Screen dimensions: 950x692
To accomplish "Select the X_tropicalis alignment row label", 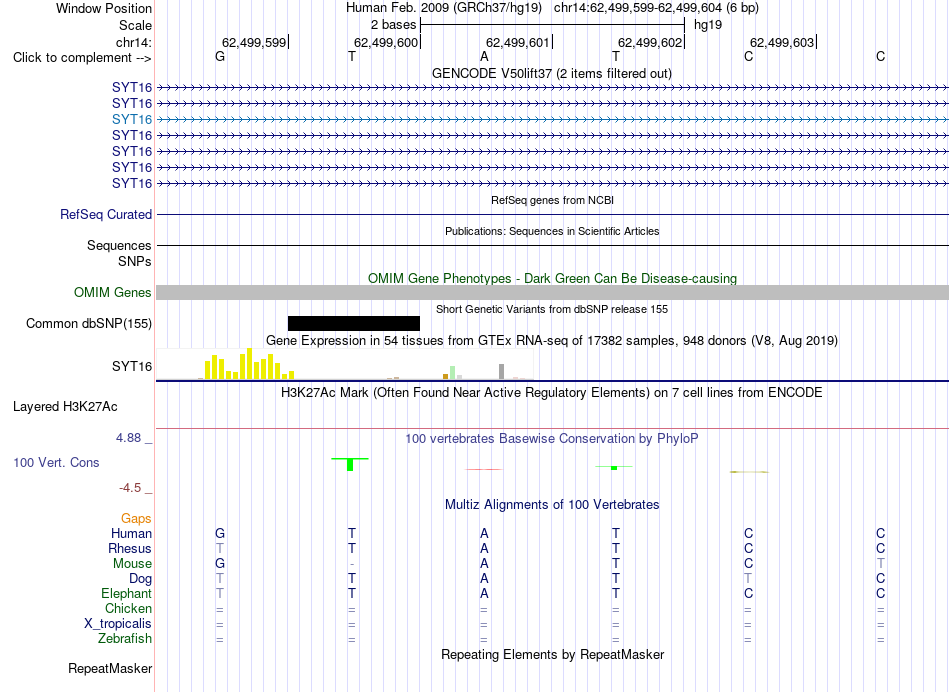I will point(118,624).
